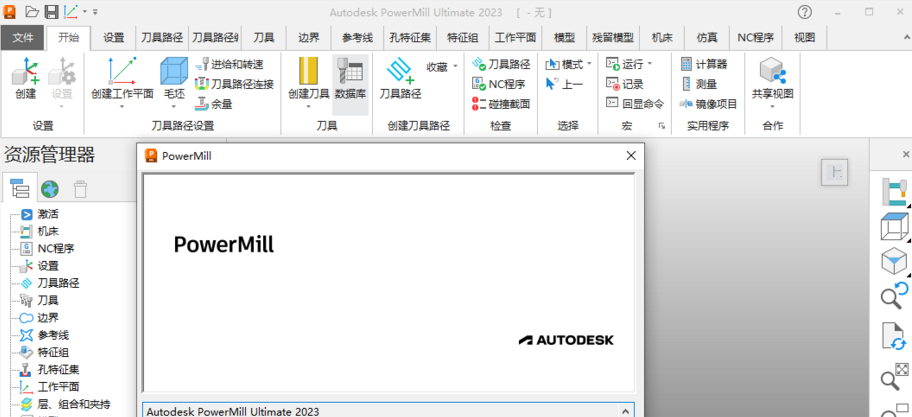
Task: Select the explorer tree view tab icon
Action: pyautogui.click(x=20, y=188)
